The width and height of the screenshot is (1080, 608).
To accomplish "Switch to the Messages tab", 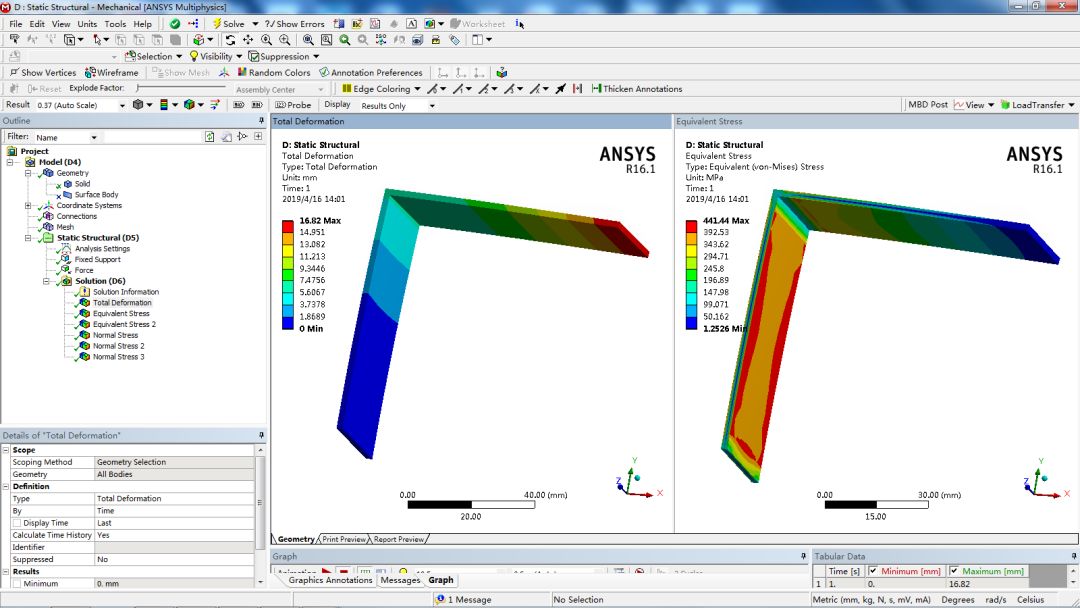I will click(x=400, y=580).
